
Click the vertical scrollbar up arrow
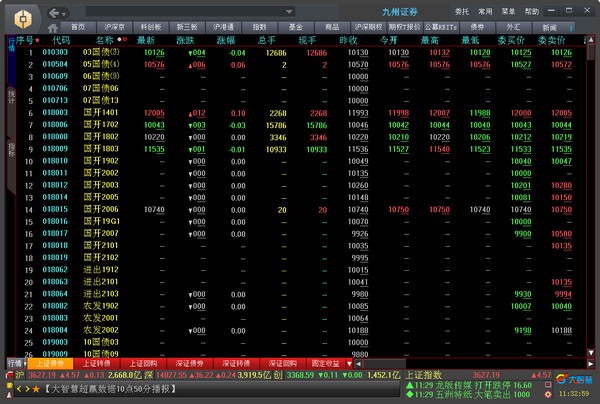click(x=591, y=39)
